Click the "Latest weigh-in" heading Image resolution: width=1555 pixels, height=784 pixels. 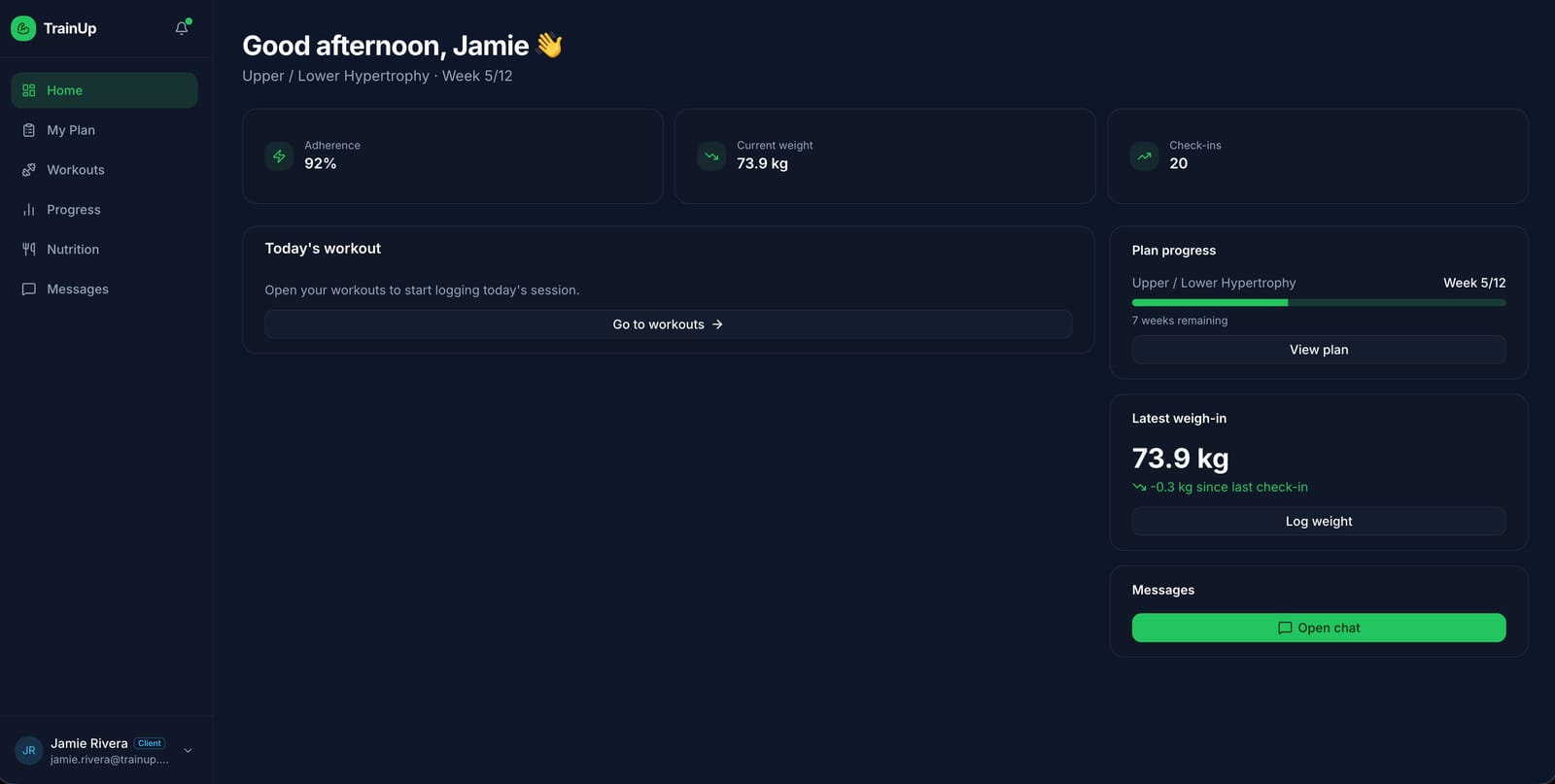pos(1179,419)
